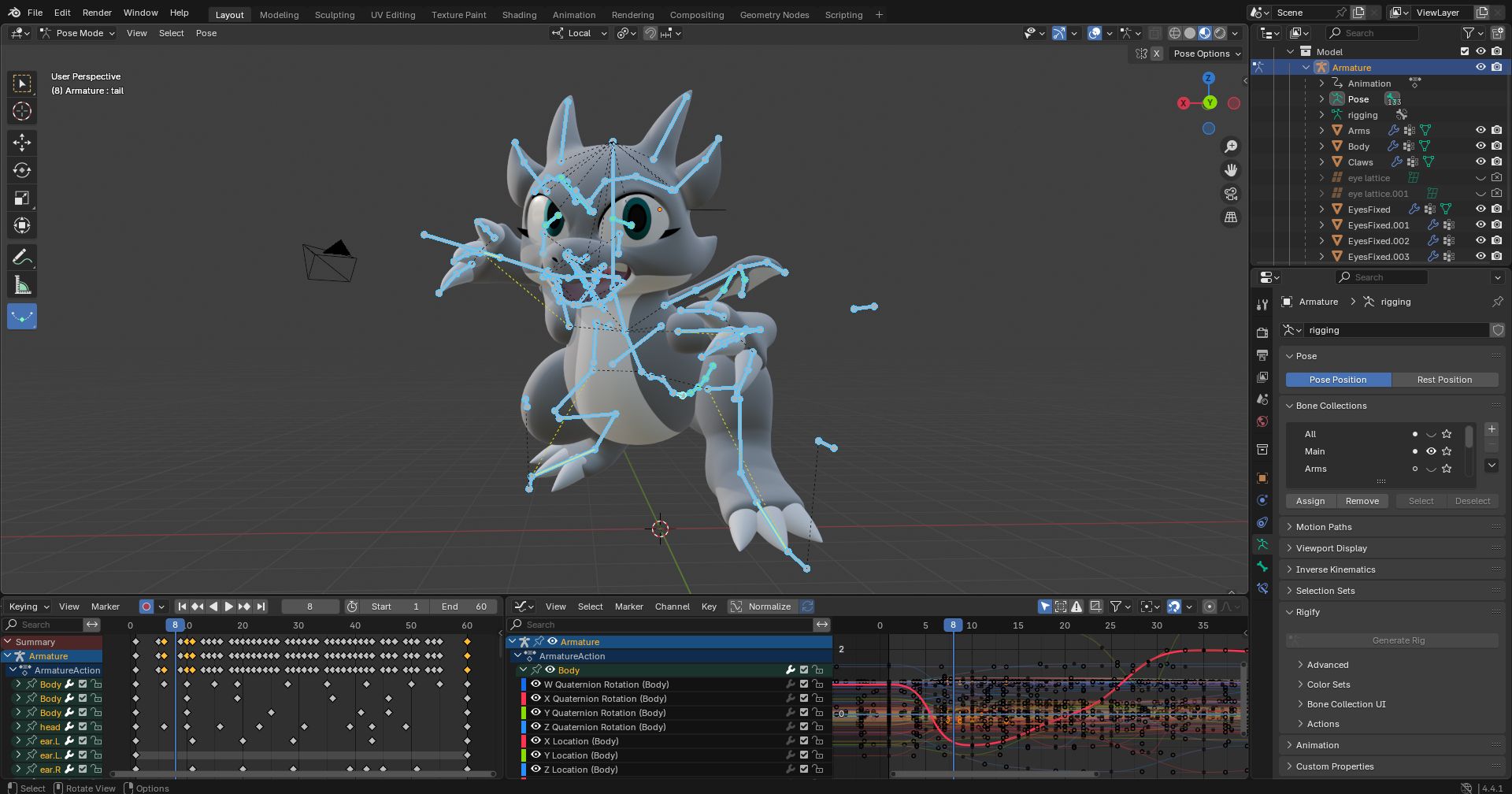
Task: Jump to the timeline start frame
Action: (182, 607)
